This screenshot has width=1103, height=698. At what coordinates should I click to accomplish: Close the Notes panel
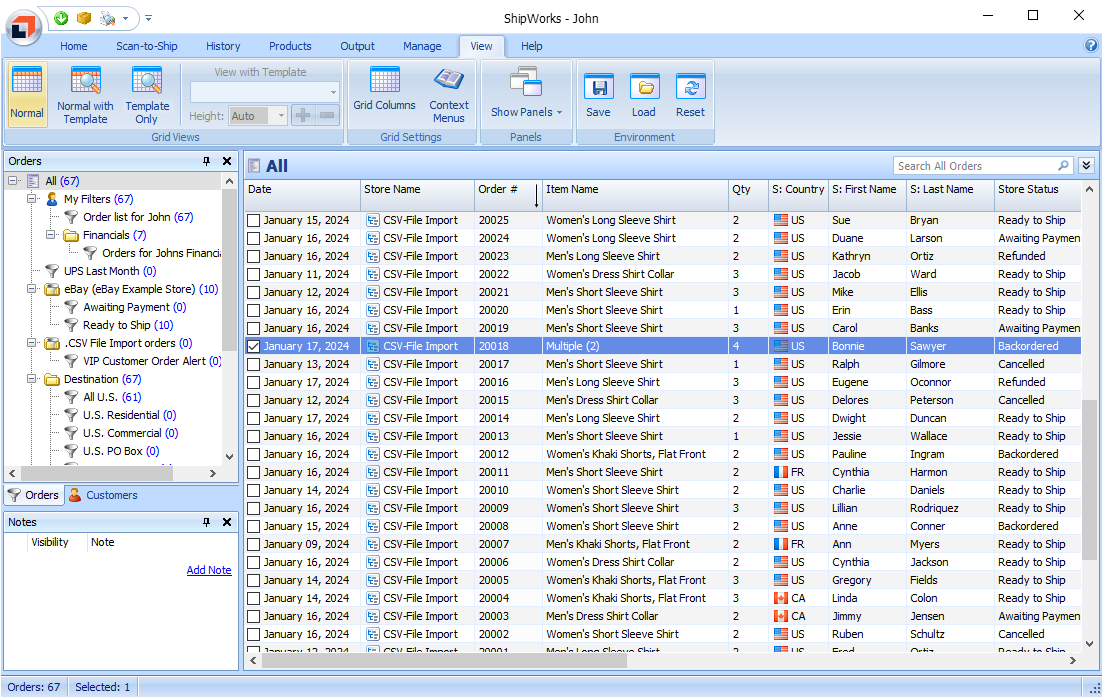[x=227, y=522]
